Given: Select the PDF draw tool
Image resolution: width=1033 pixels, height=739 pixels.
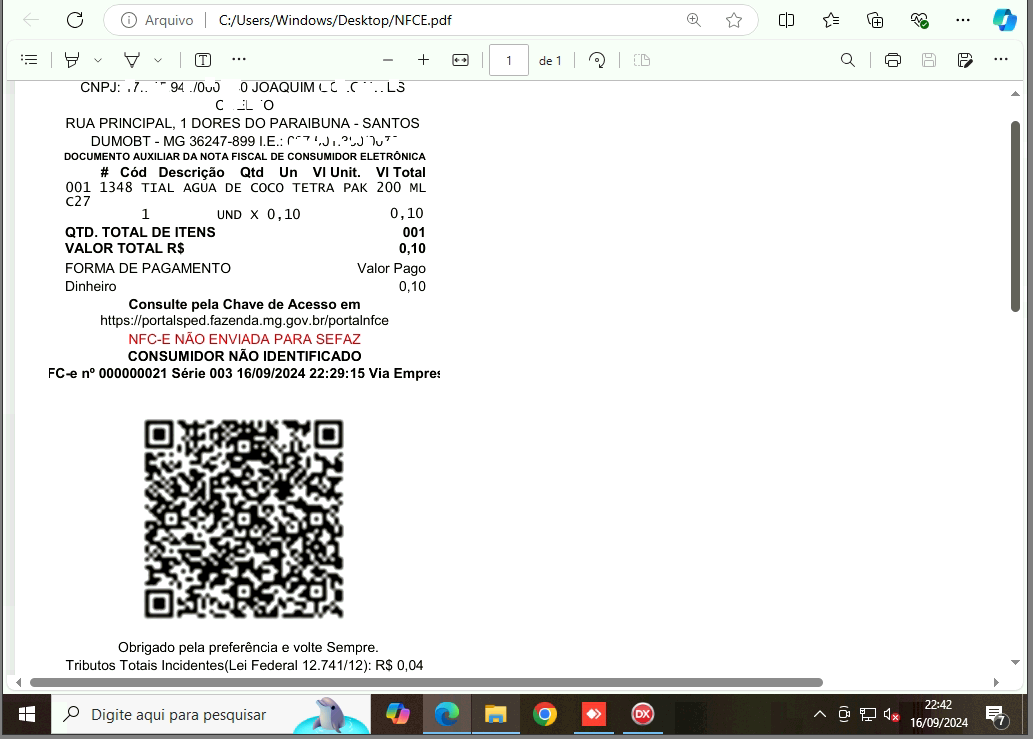Looking at the screenshot, I should click(x=132, y=60).
